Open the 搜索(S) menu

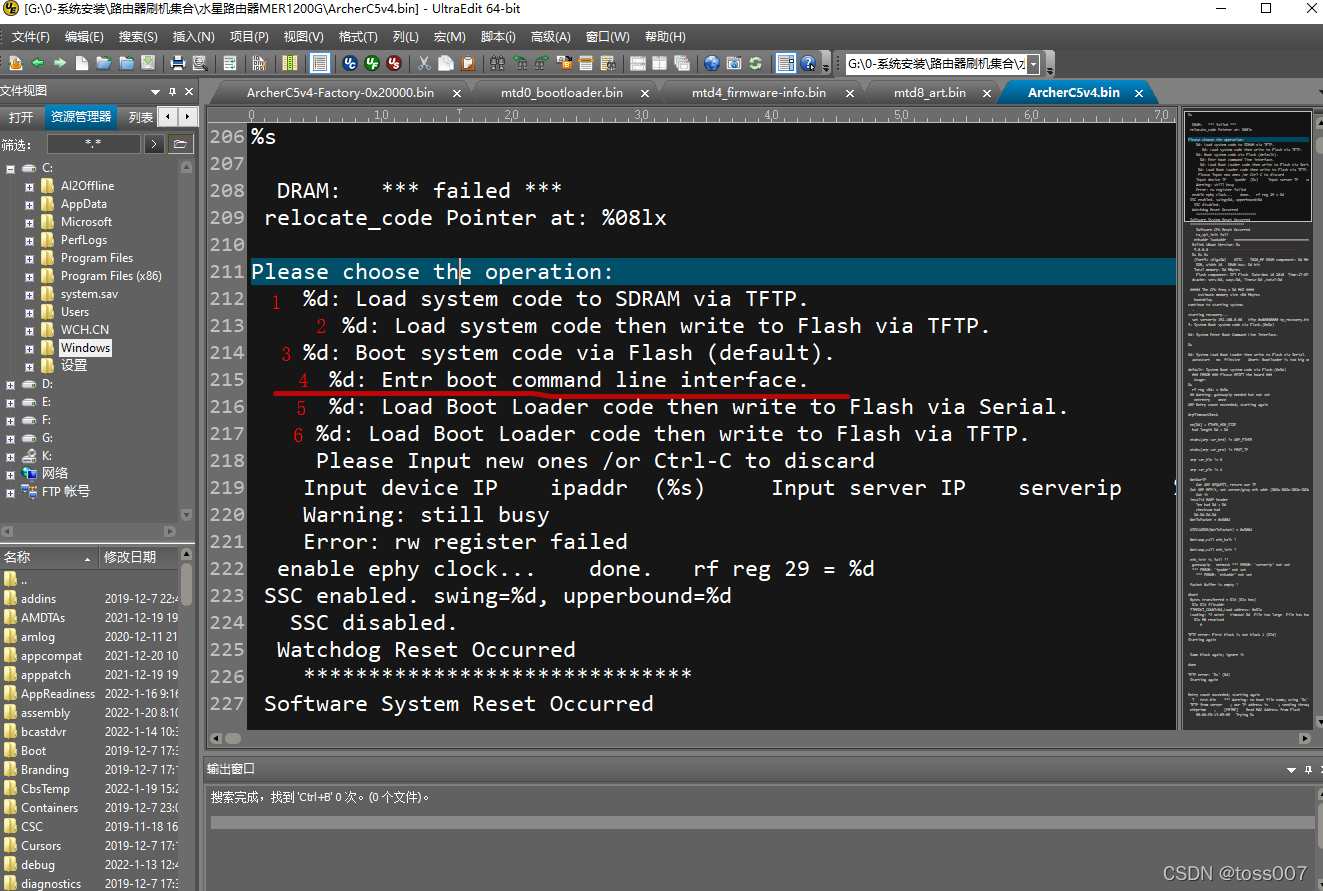[x=138, y=37]
